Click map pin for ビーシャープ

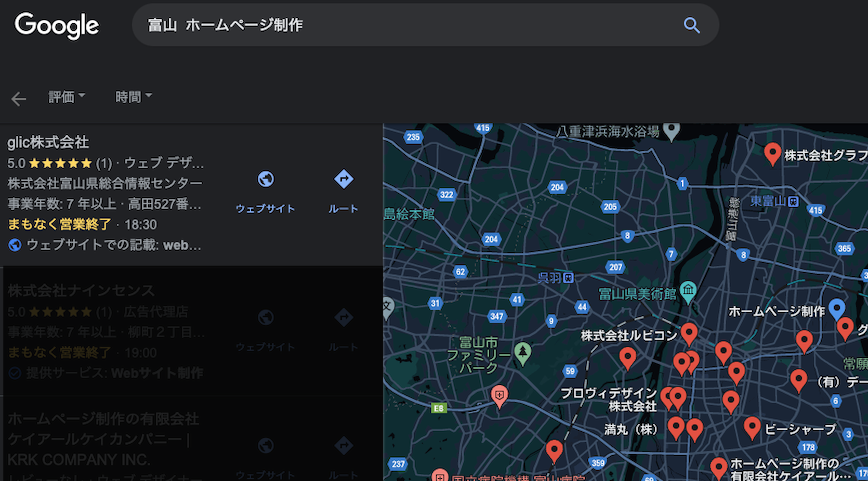(752, 428)
